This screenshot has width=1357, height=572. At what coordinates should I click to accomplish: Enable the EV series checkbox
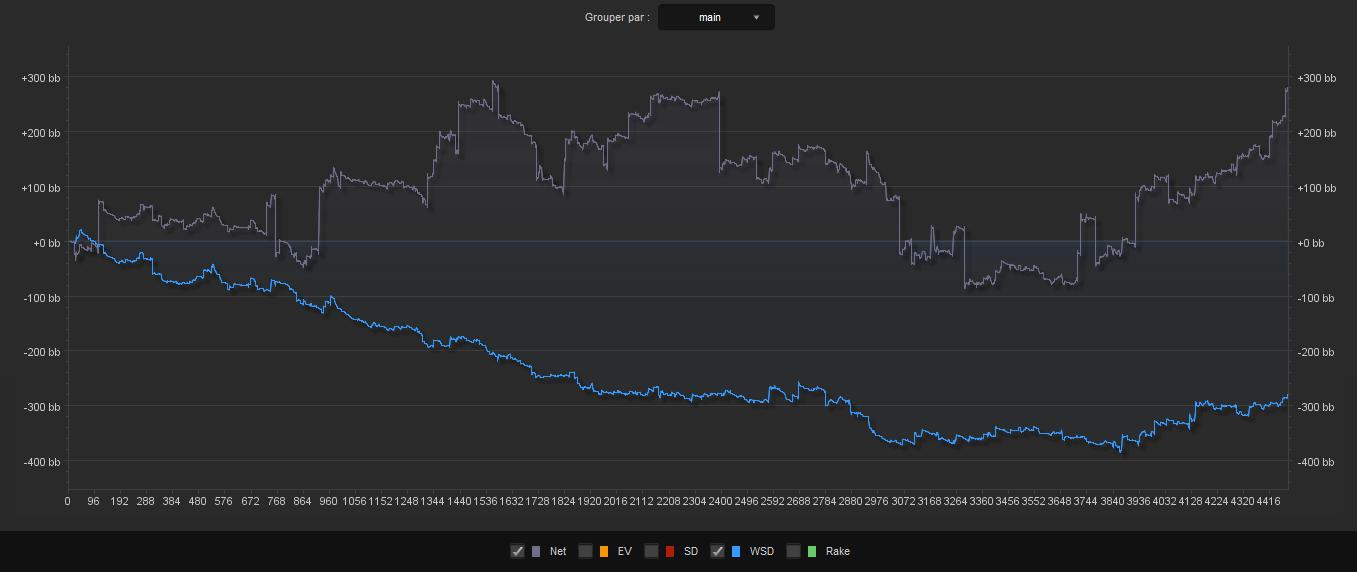coord(585,551)
